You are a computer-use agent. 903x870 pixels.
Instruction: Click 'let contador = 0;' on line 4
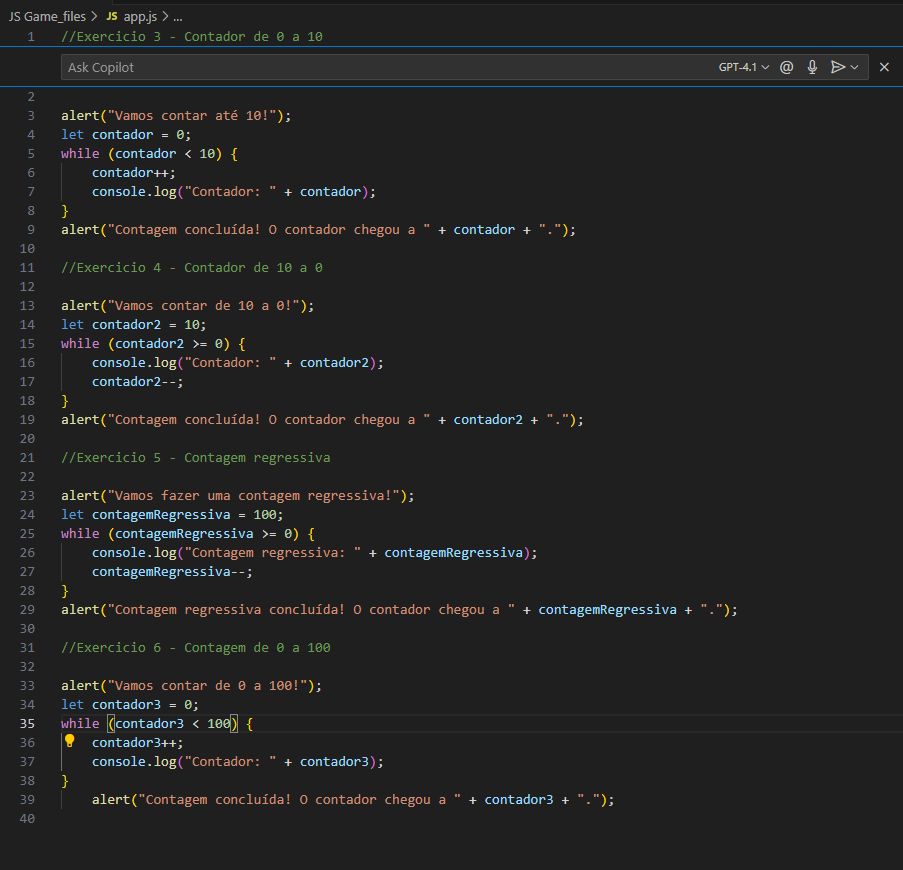(x=126, y=135)
